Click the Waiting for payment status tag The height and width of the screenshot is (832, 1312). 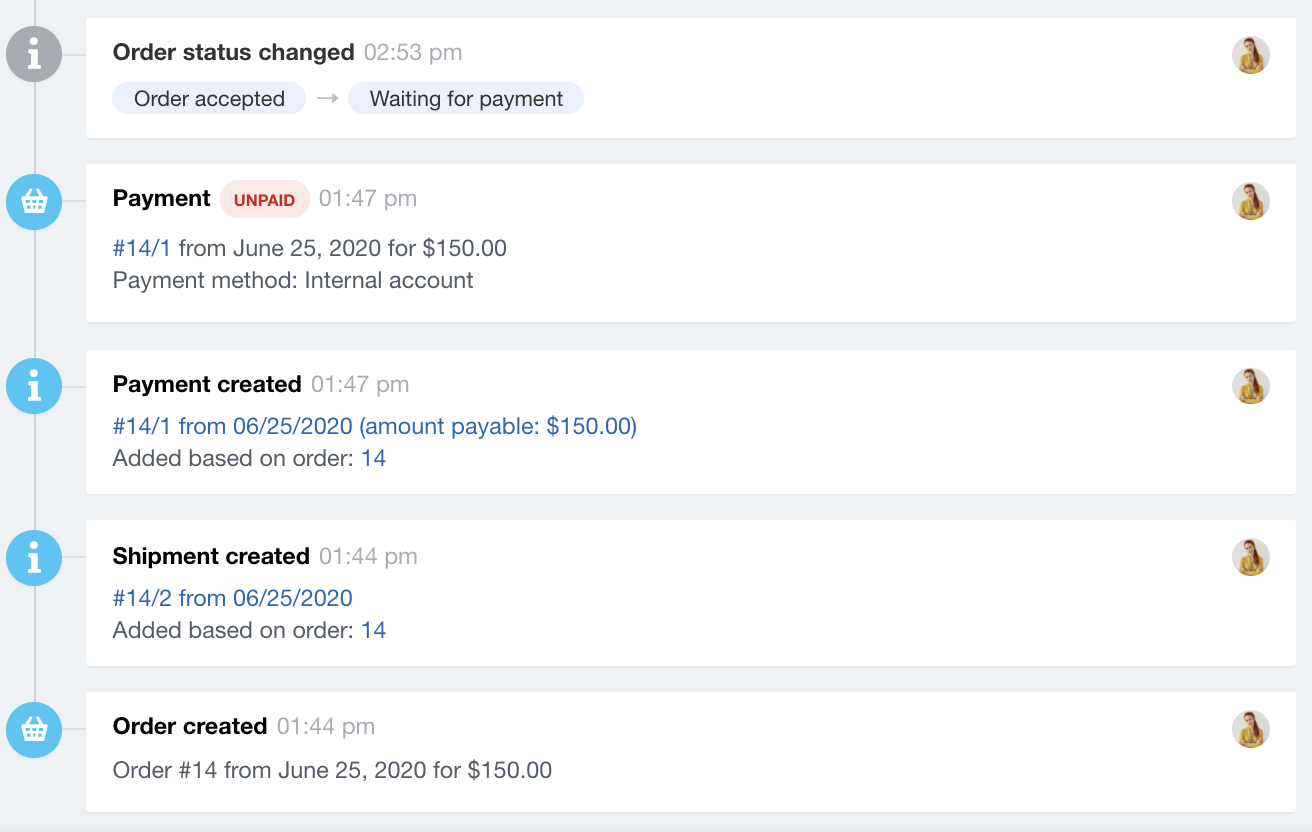tap(466, 99)
